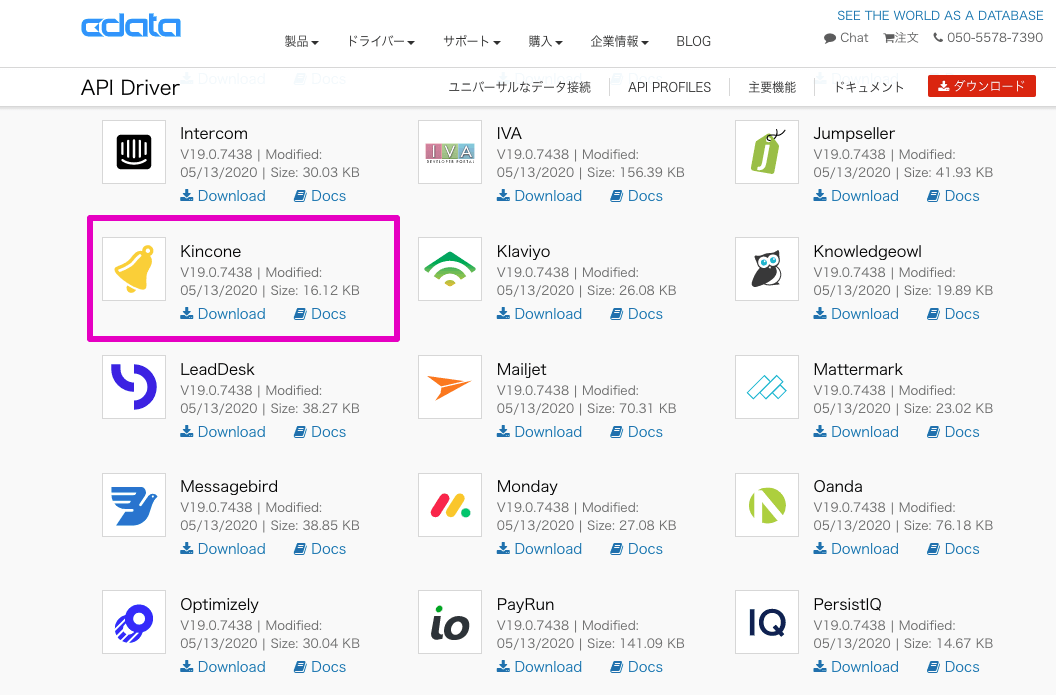Click the Mailjet paper plane icon
The image size is (1056, 695).
[x=450, y=388]
